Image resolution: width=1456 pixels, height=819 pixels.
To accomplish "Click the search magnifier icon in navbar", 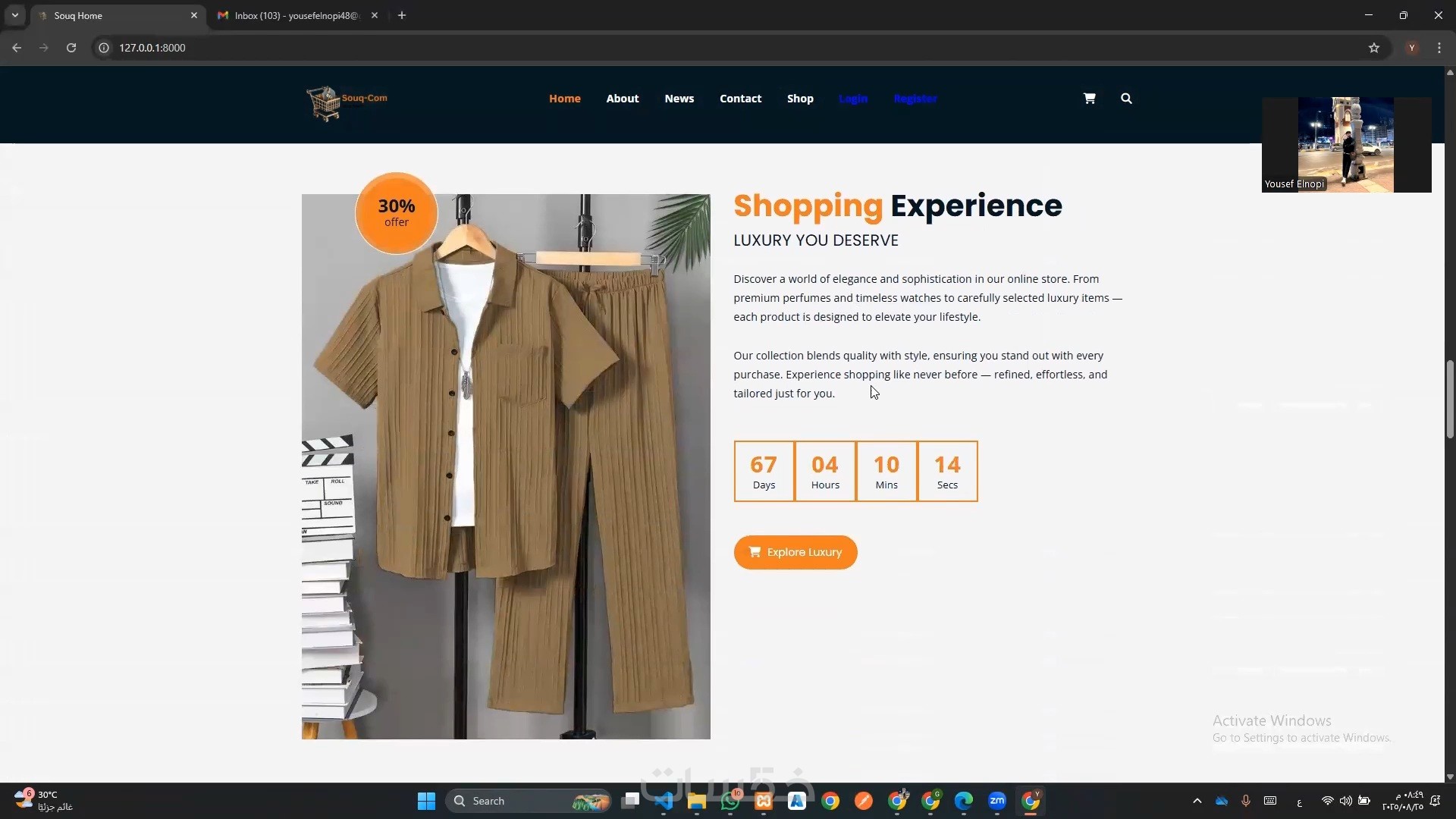I will click(1126, 99).
